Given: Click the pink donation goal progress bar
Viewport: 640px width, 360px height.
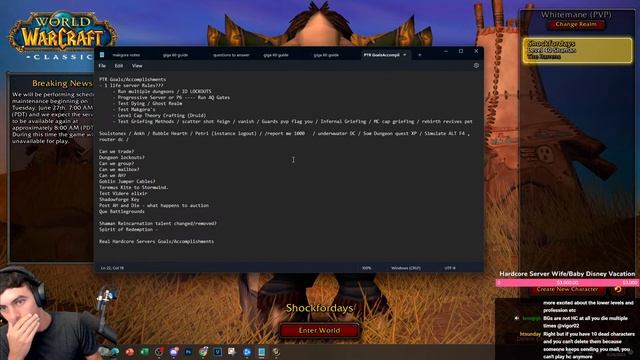Looking at the screenshot, I should [567, 282].
